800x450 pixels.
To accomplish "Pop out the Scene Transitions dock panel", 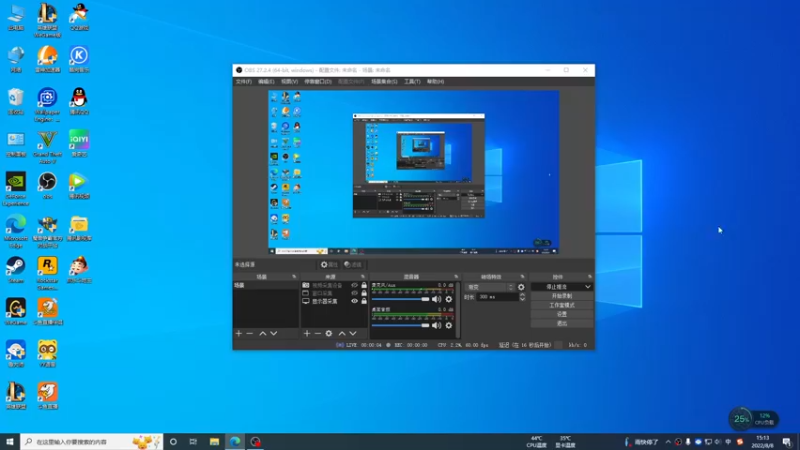I will [x=522, y=277].
